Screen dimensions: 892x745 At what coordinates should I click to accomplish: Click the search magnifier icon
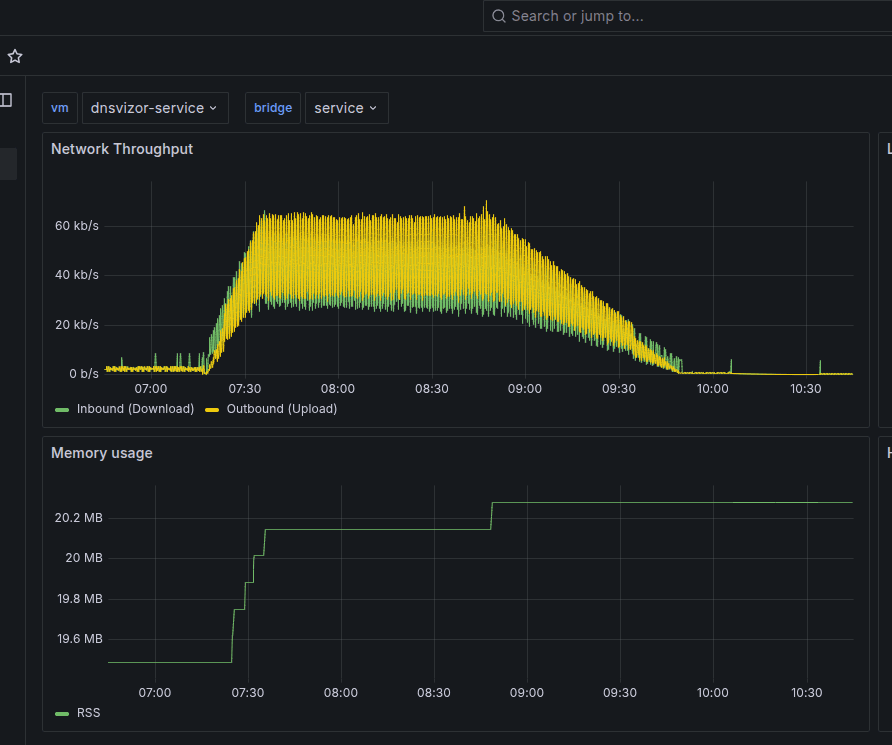click(x=499, y=16)
